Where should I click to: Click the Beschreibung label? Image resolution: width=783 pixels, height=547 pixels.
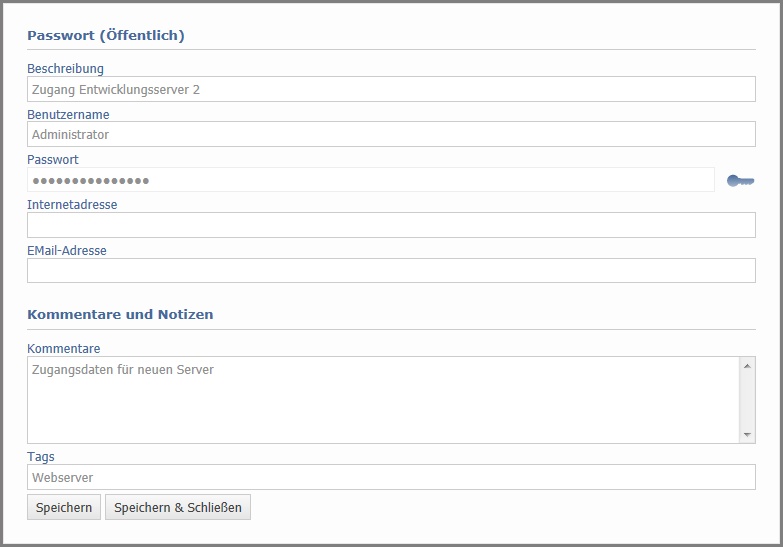point(65,68)
